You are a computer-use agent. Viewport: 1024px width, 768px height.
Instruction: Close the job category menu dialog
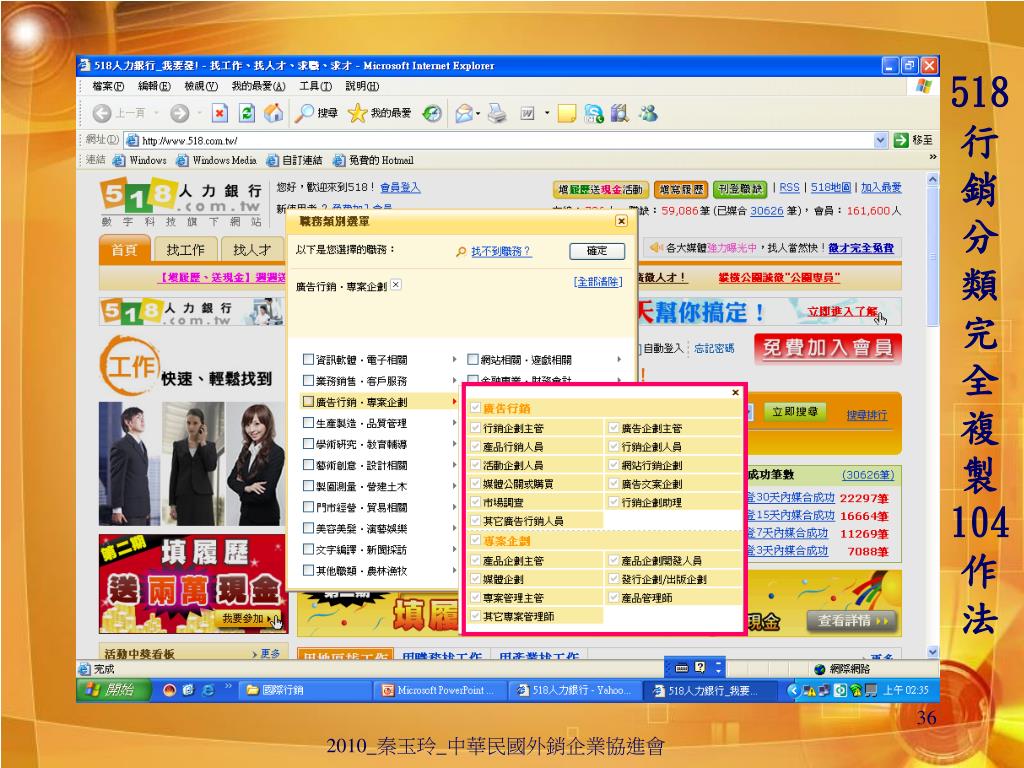click(621, 221)
